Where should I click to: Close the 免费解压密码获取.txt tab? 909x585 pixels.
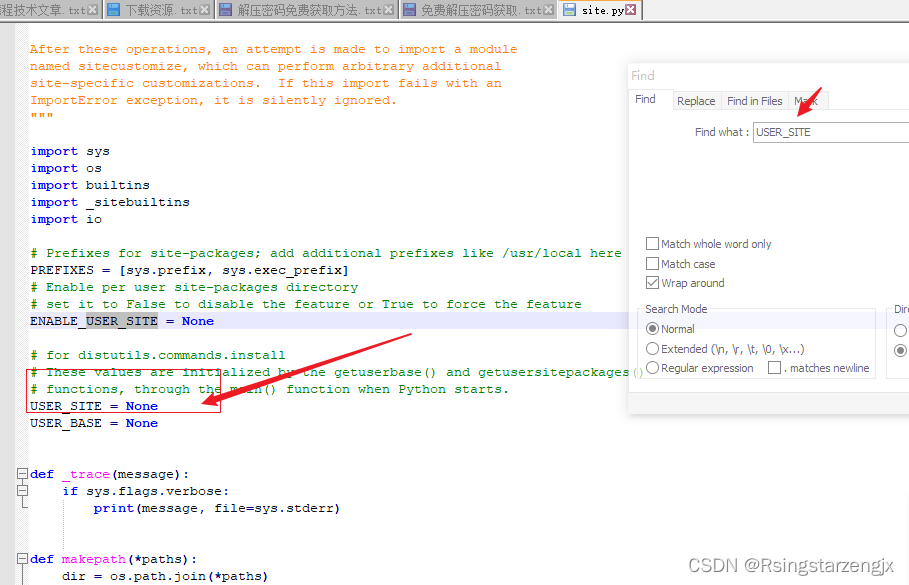pyautogui.click(x=548, y=10)
